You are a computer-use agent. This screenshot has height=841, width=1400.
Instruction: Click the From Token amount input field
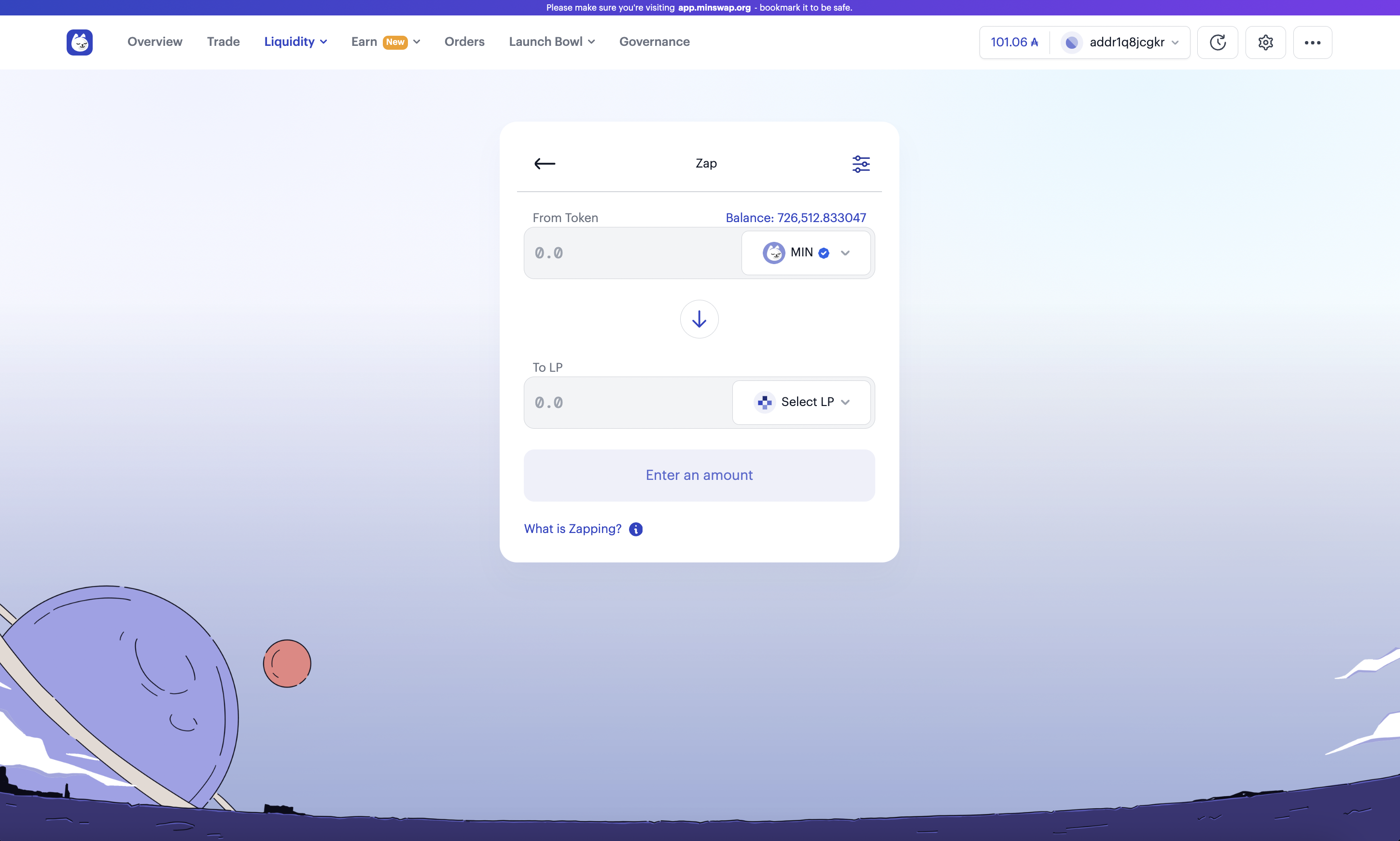point(630,252)
